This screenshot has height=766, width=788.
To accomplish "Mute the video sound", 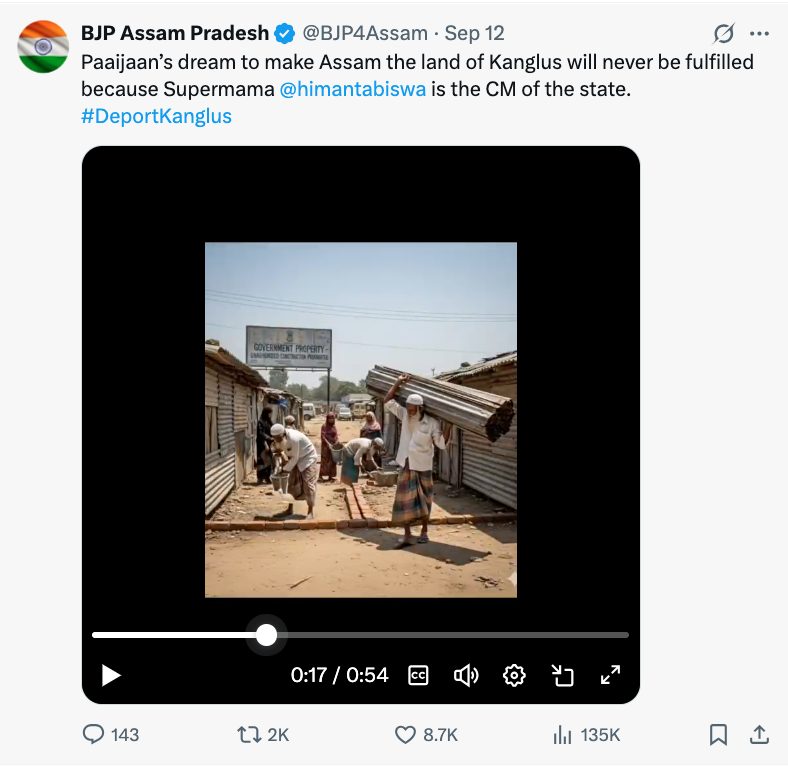I will [466, 675].
